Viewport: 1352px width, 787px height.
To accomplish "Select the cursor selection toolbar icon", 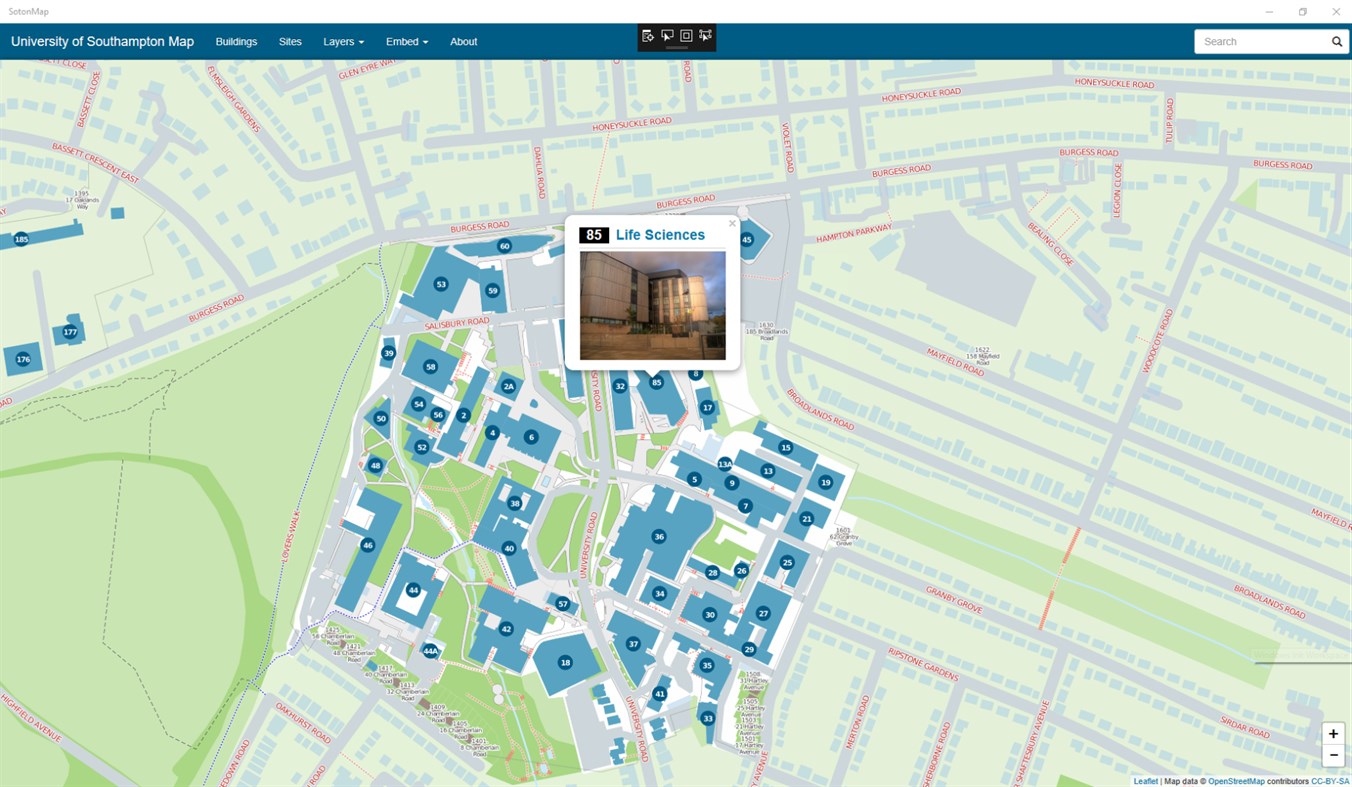I will [667, 35].
